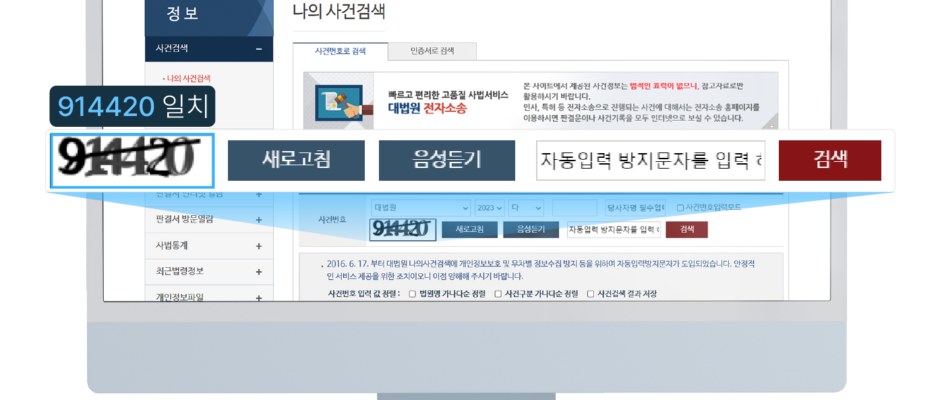Expand the 판결서 방문열람 sidebar menu

click(258, 220)
